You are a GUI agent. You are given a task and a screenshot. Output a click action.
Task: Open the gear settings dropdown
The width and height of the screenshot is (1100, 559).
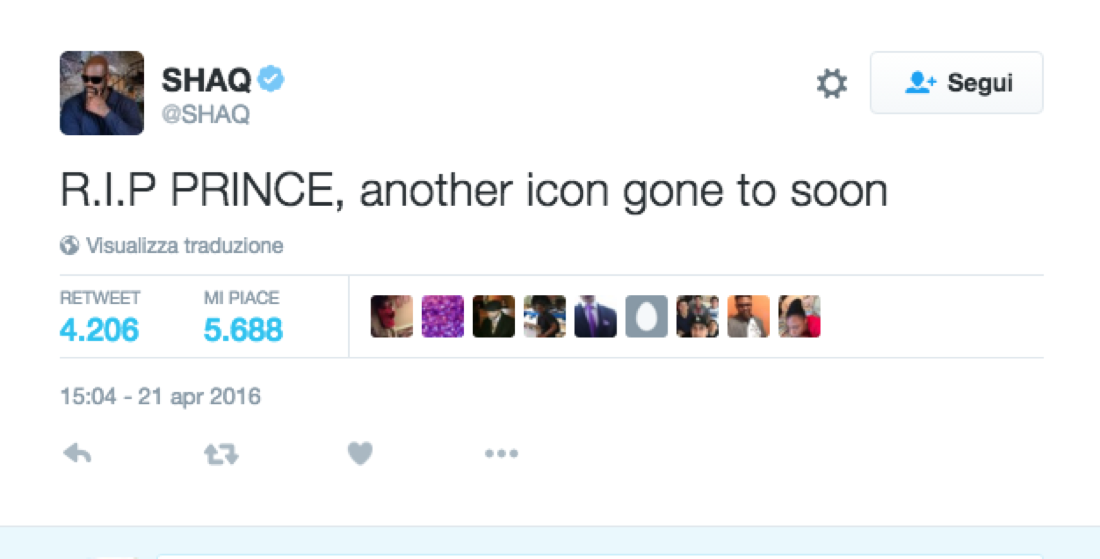tap(831, 83)
